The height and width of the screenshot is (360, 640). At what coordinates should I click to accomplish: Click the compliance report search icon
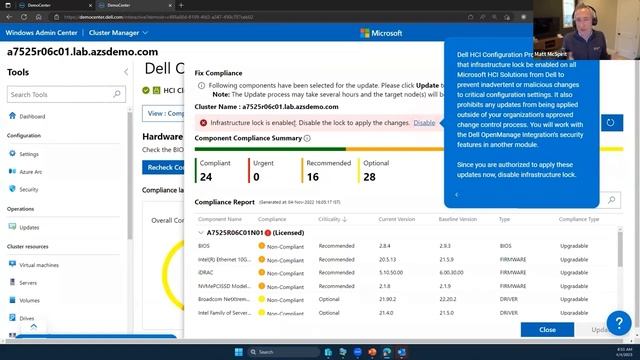(611, 200)
